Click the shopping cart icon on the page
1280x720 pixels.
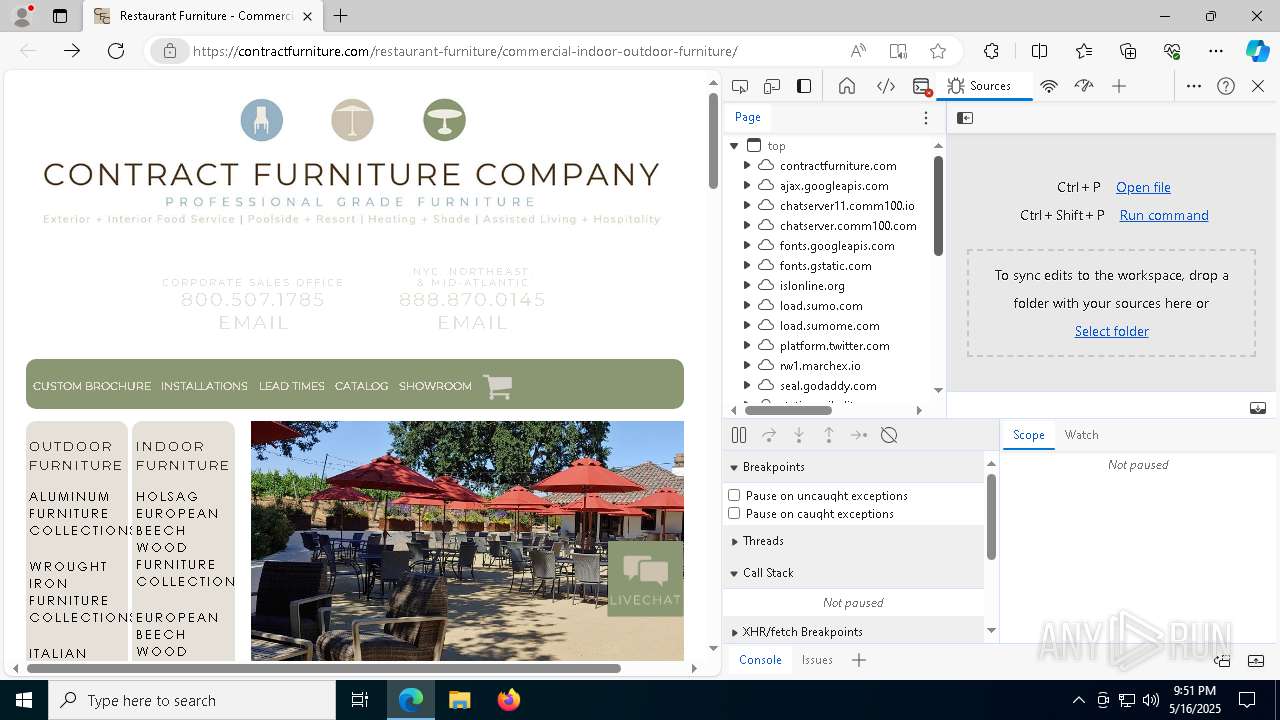pos(498,386)
